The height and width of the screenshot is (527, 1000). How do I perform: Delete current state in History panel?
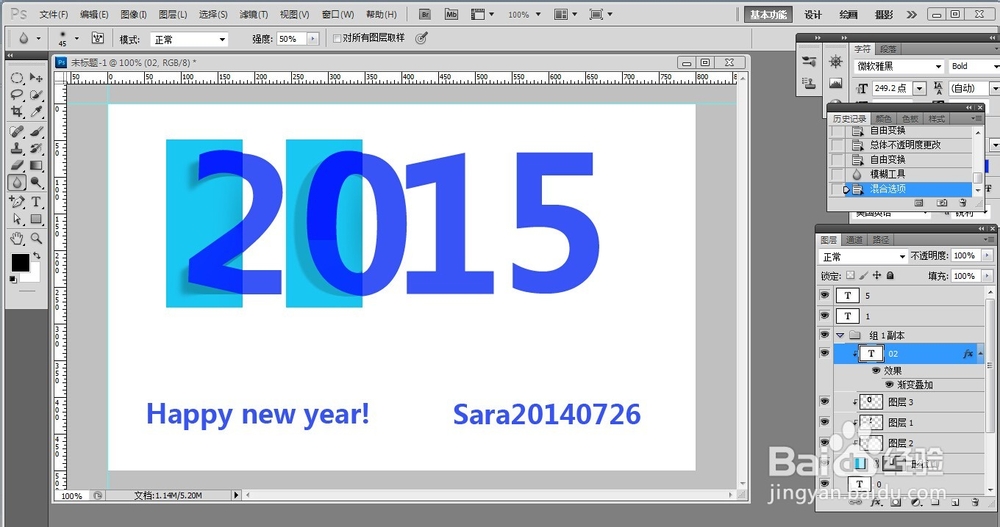point(962,203)
